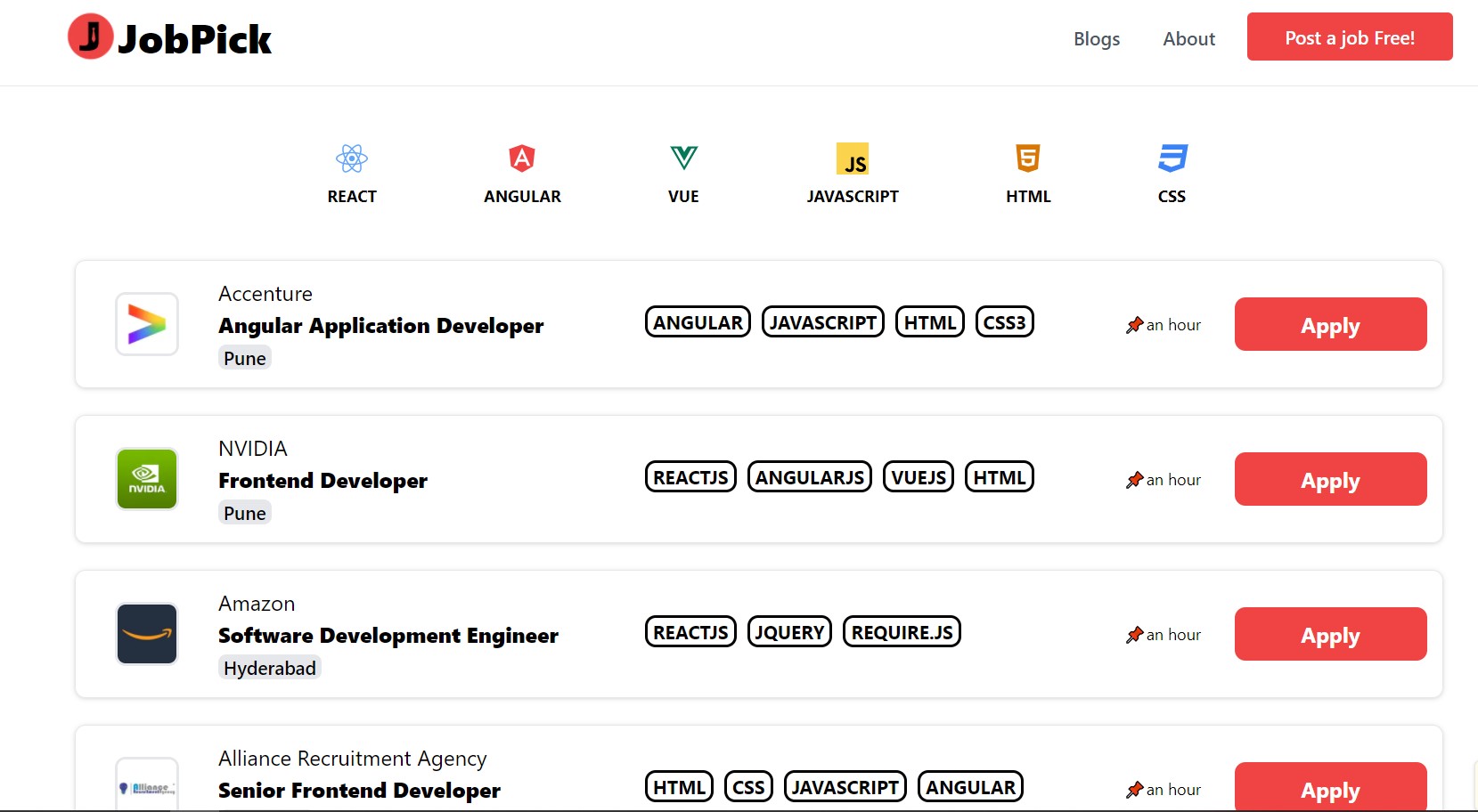Open the Alliance Recruitment Agency logo
Viewport: 1478px width, 812px height.
pos(147,784)
